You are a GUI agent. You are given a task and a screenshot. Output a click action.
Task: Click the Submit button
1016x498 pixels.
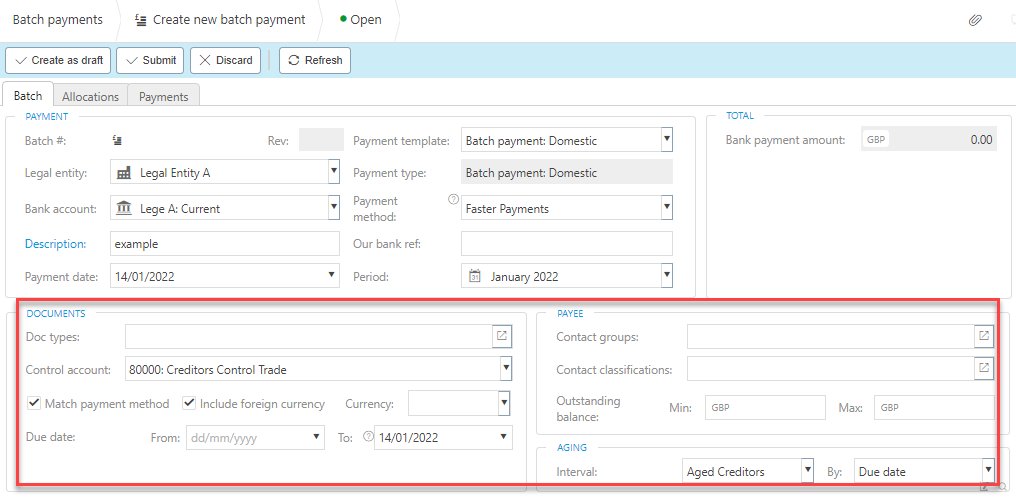(150, 60)
